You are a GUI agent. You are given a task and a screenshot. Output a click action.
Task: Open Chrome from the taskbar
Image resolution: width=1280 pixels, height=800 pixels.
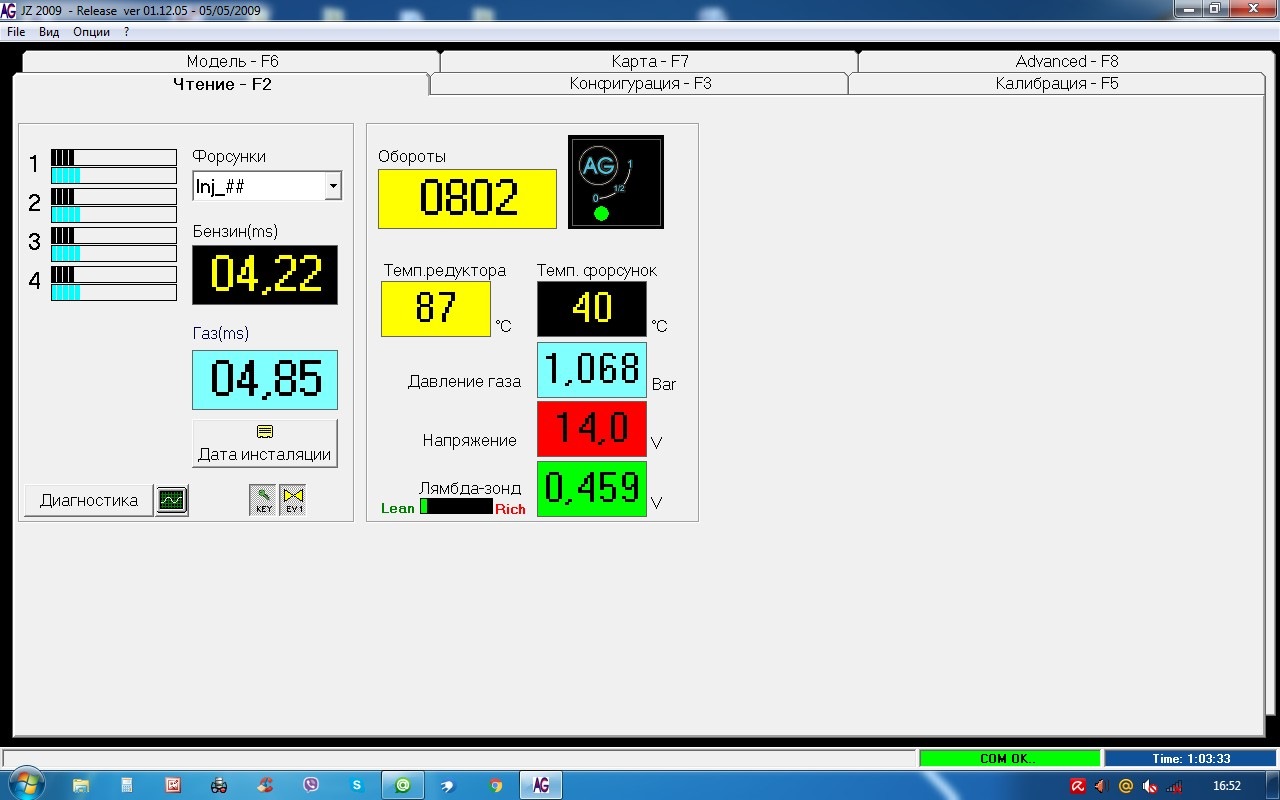point(495,785)
